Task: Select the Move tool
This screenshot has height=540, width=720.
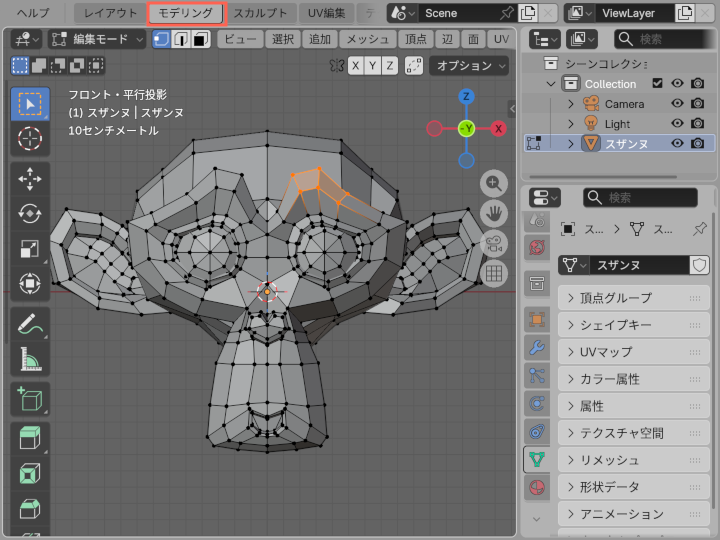Action: coord(30,179)
